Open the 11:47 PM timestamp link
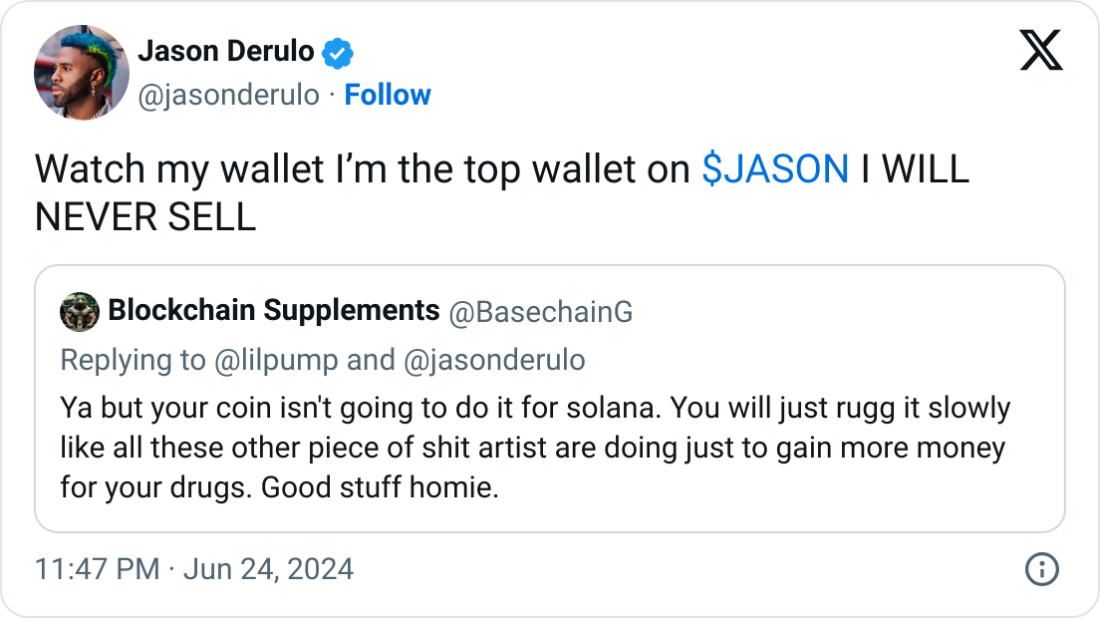 pyautogui.click(x=97, y=570)
